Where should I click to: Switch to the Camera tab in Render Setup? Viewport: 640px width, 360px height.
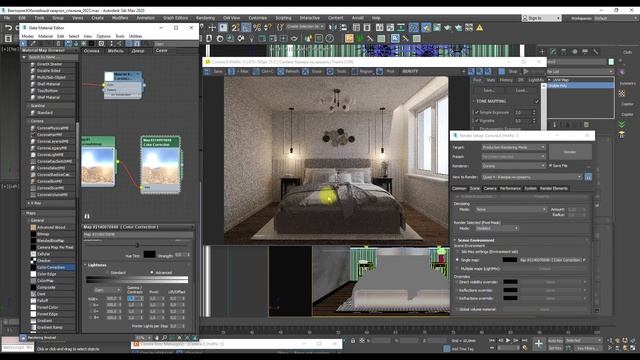490,189
